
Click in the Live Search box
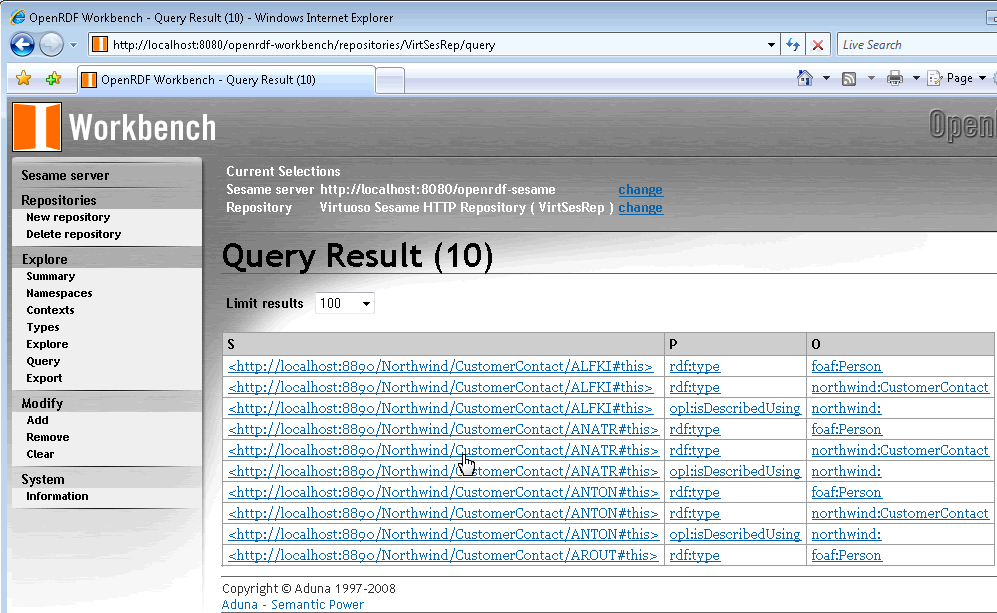click(x=915, y=45)
